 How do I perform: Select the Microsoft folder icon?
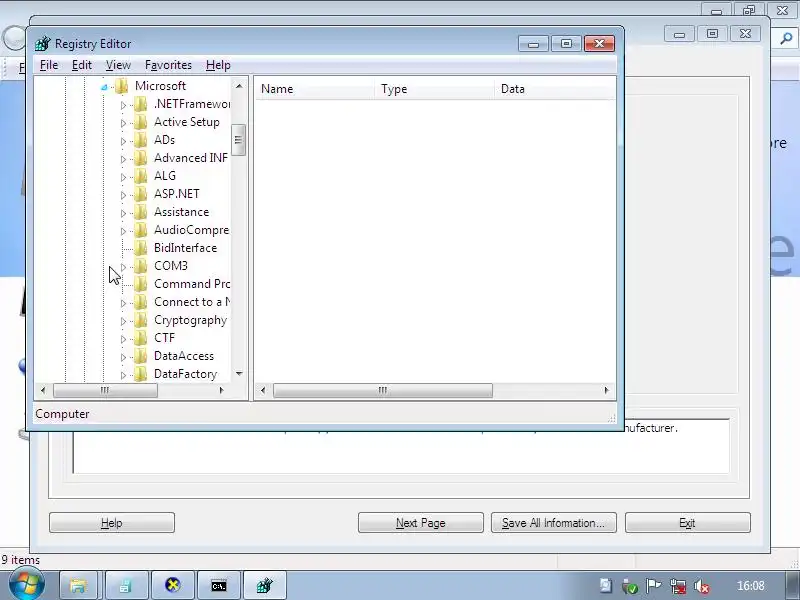tap(121, 86)
